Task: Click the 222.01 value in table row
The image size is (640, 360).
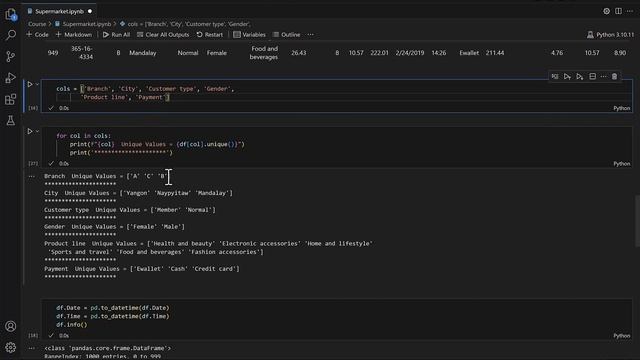Action: tap(380, 53)
